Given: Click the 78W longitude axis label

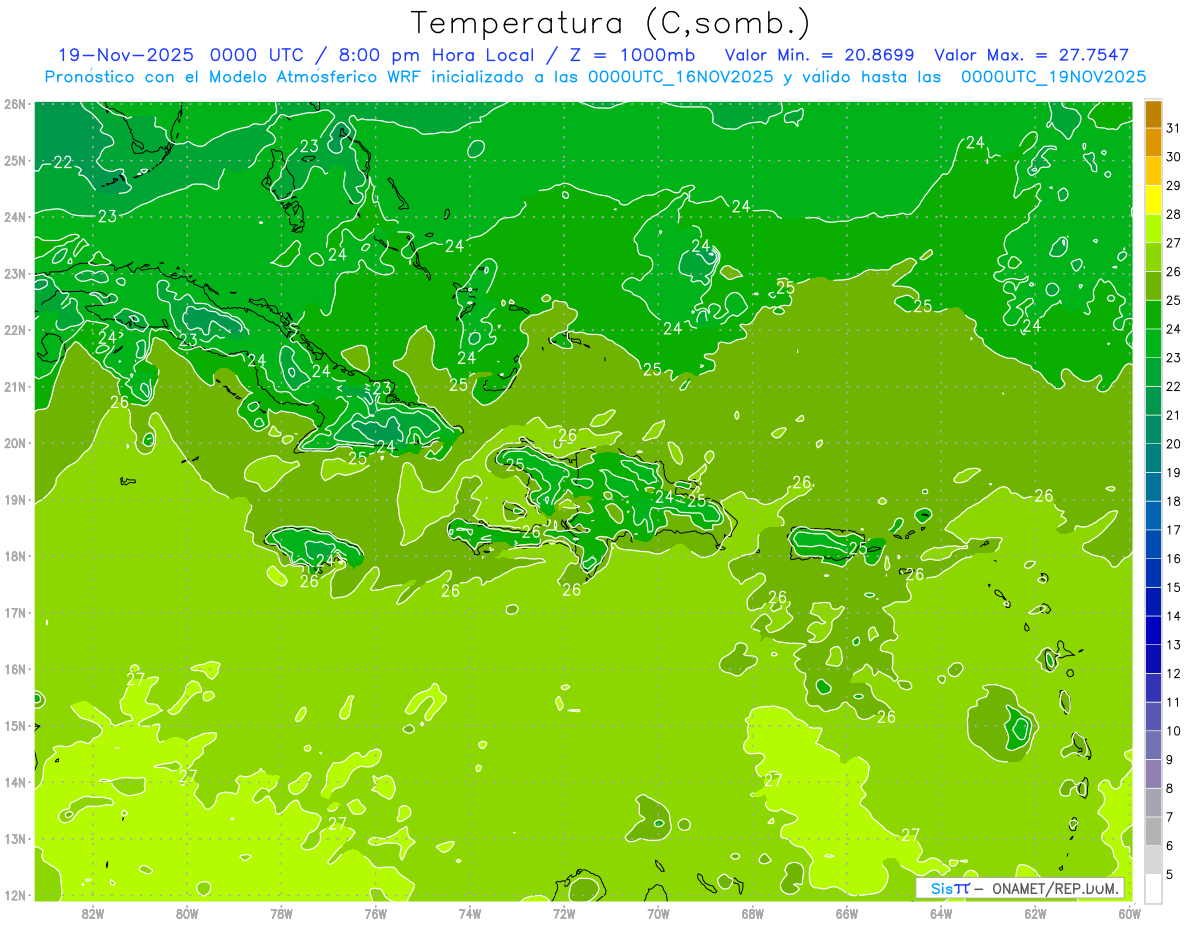Looking at the screenshot, I should click(x=281, y=914).
